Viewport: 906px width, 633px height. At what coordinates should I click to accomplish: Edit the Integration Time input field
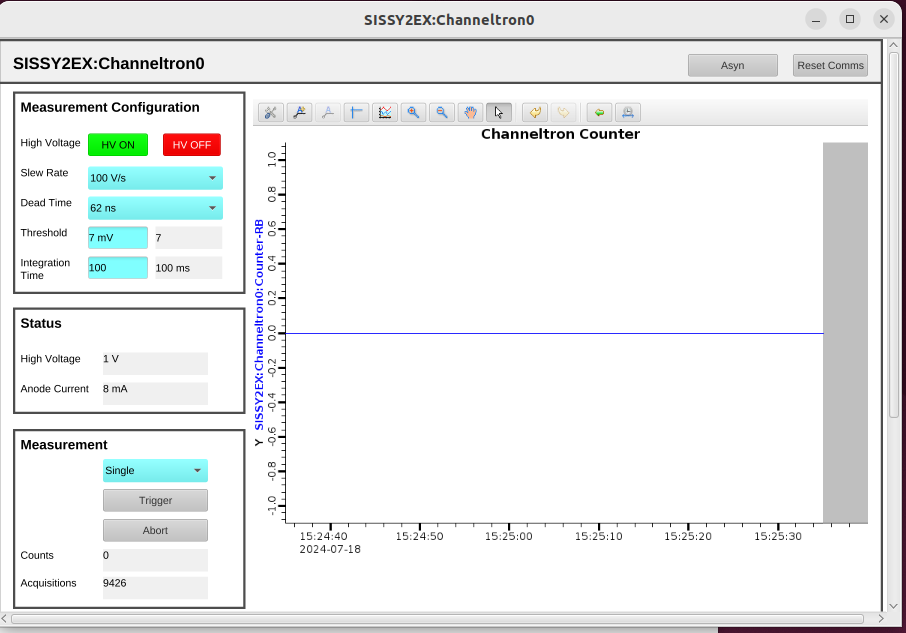(118, 267)
